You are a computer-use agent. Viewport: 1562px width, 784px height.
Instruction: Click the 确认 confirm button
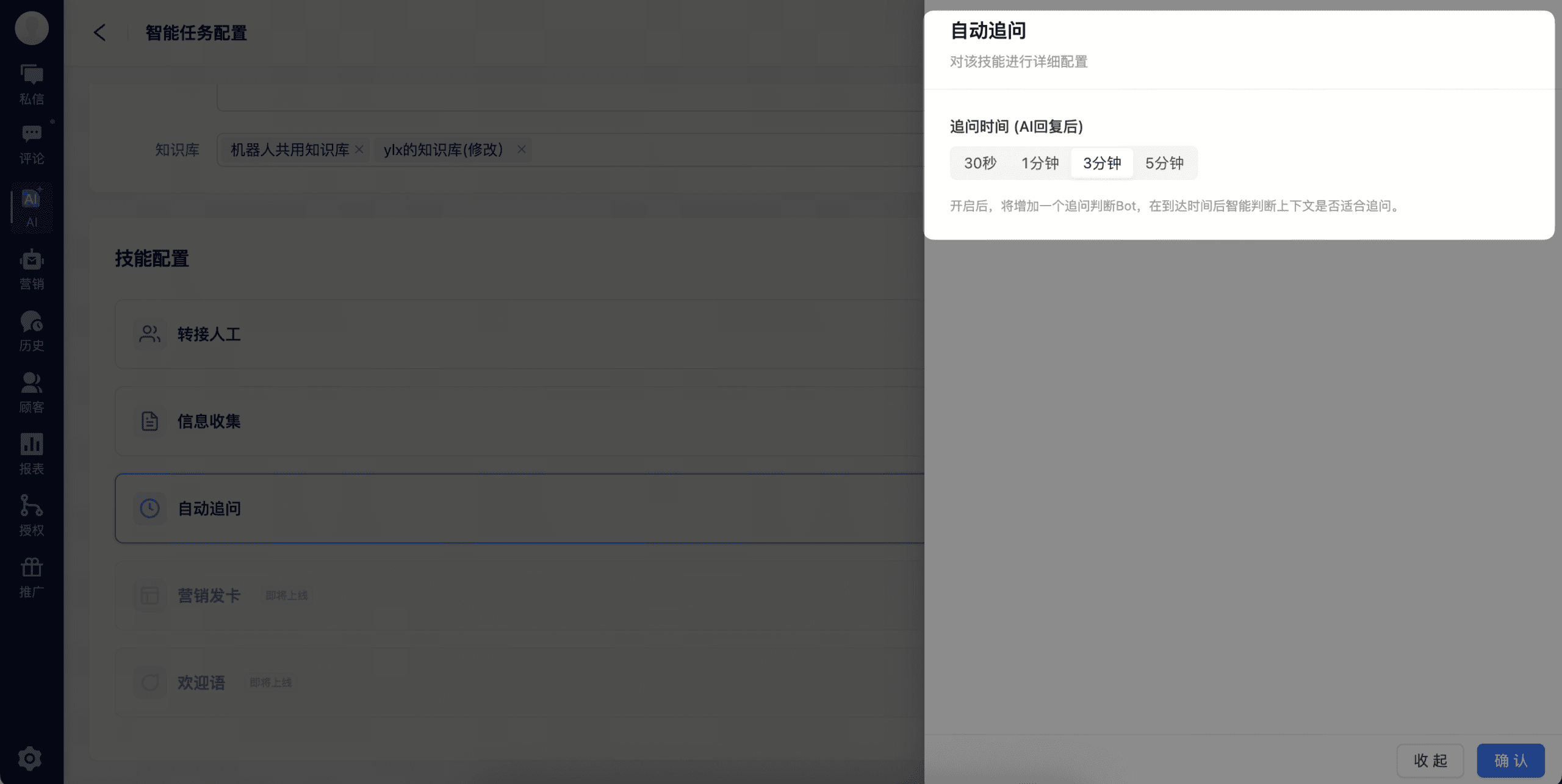(x=1510, y=760)
